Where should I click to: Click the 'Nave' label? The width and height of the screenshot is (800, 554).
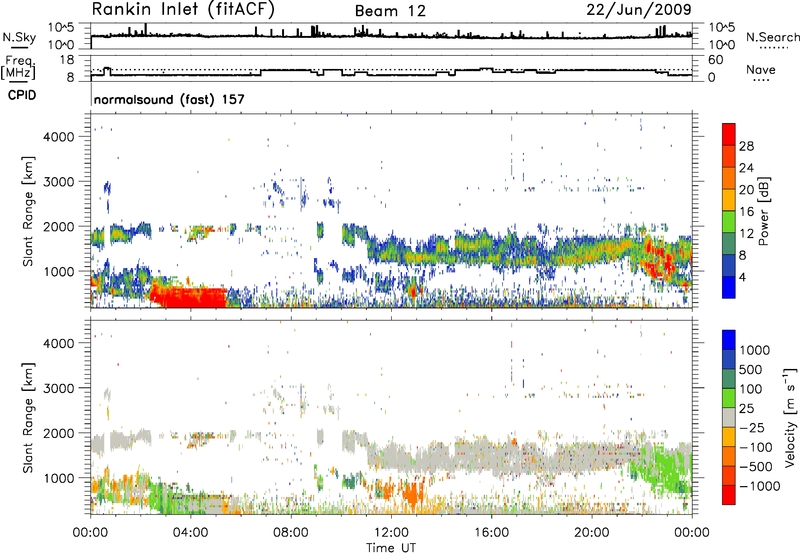[761, 69]
